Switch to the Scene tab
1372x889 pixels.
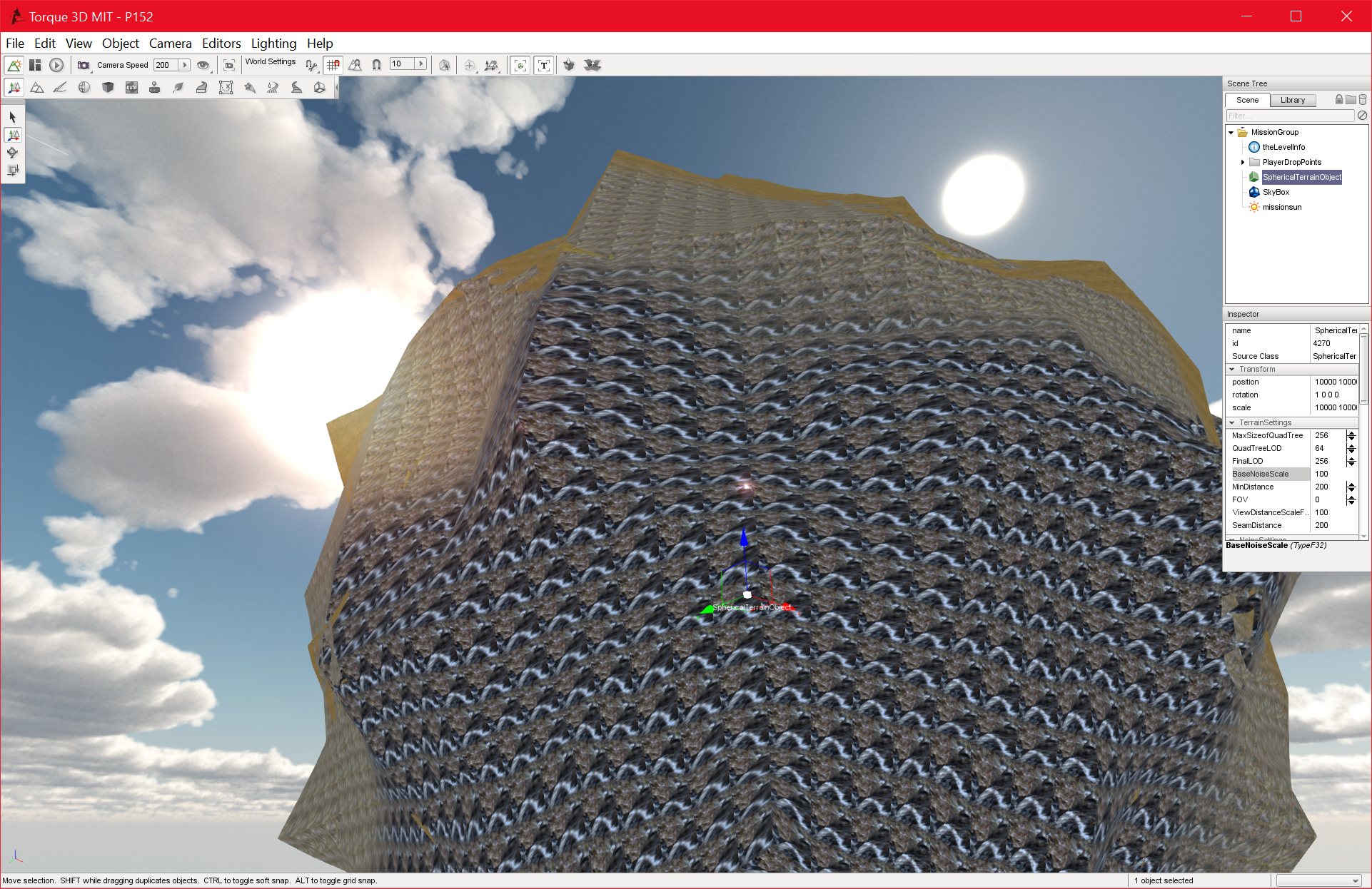click(1248, 100)
